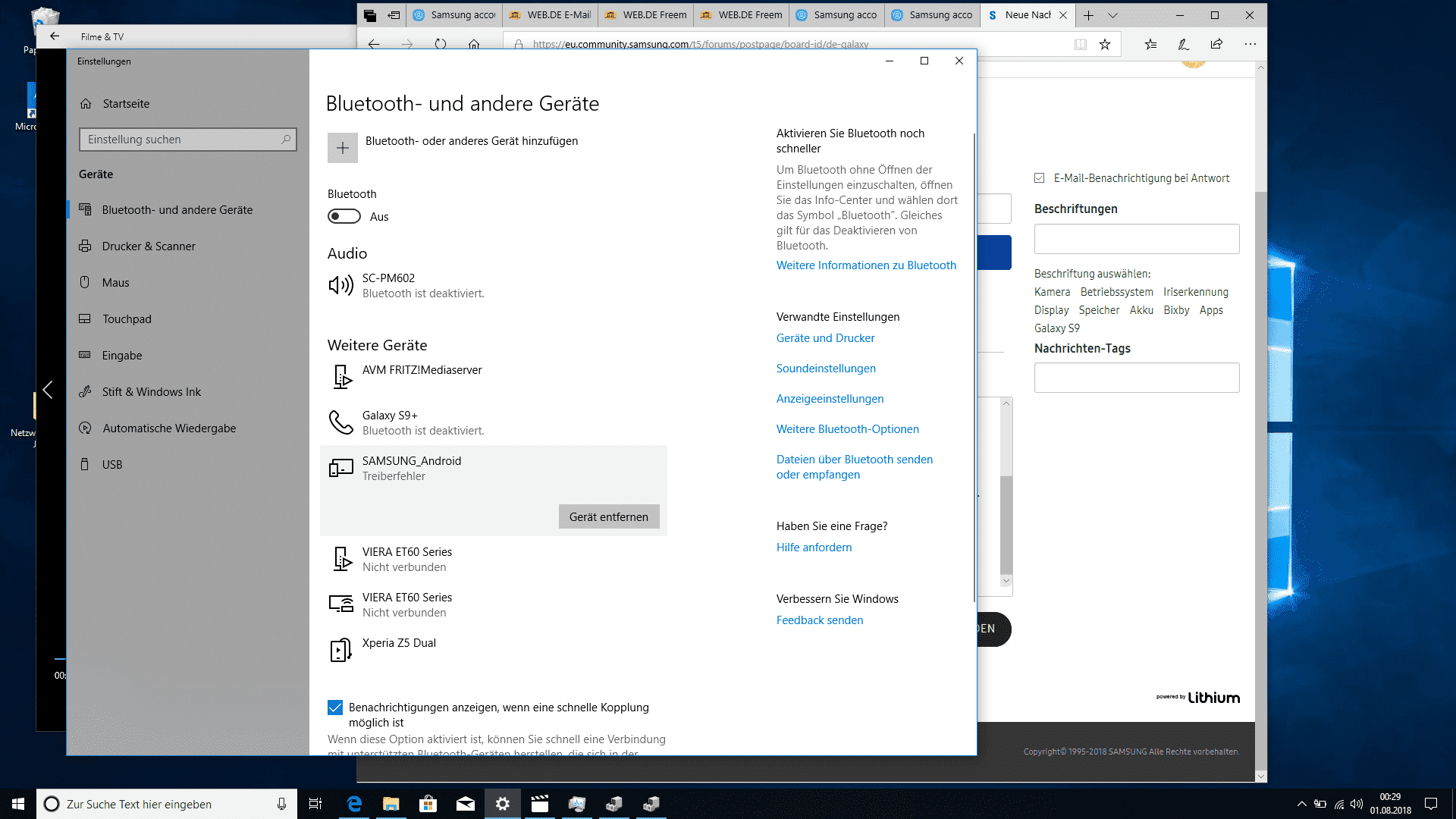Open Maus settings page
Viewport: 1456px width, 819px height.
pos(188,283)
